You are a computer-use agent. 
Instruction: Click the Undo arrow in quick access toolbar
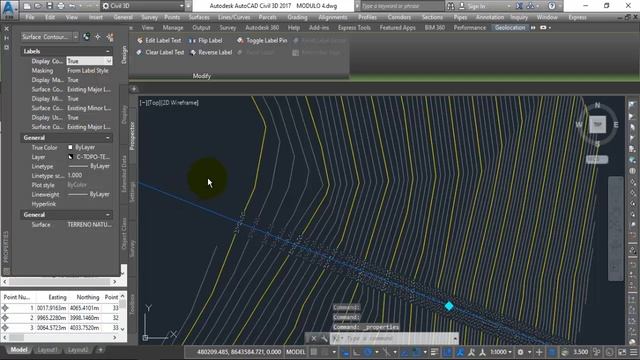click(x=72, y=6)
